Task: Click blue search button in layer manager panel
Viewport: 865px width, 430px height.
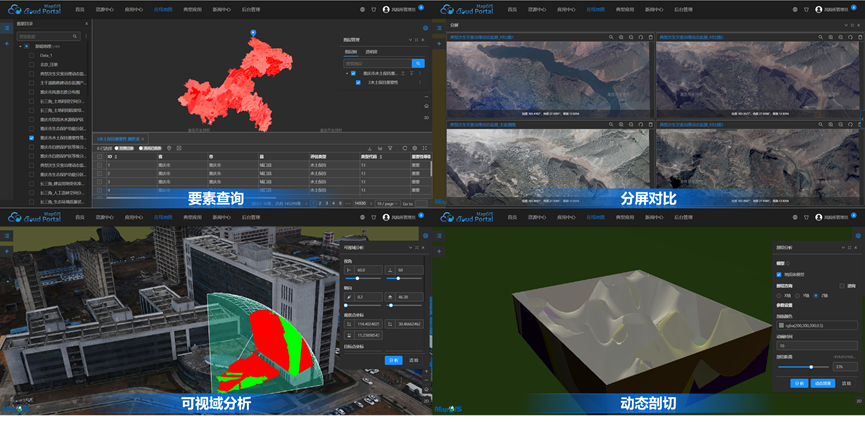Action: tap(418, 63)
